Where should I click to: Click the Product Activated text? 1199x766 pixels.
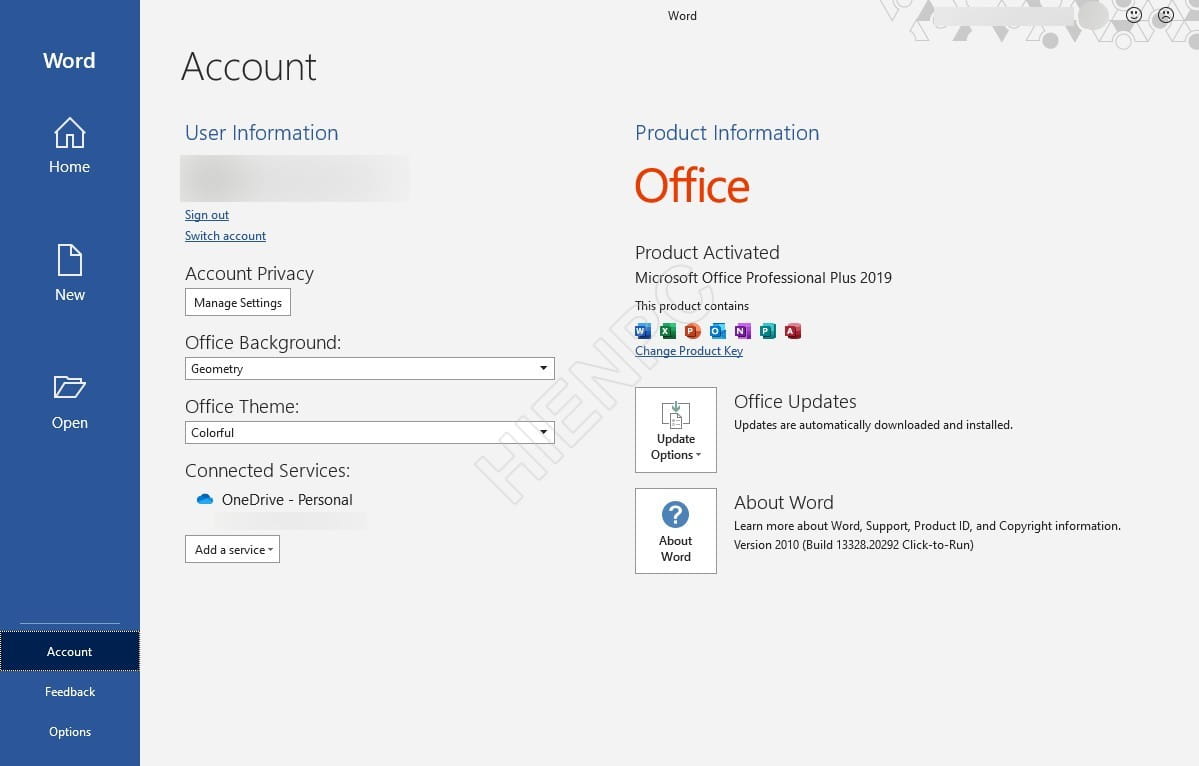pyautogui.click(x=707, y=252)
